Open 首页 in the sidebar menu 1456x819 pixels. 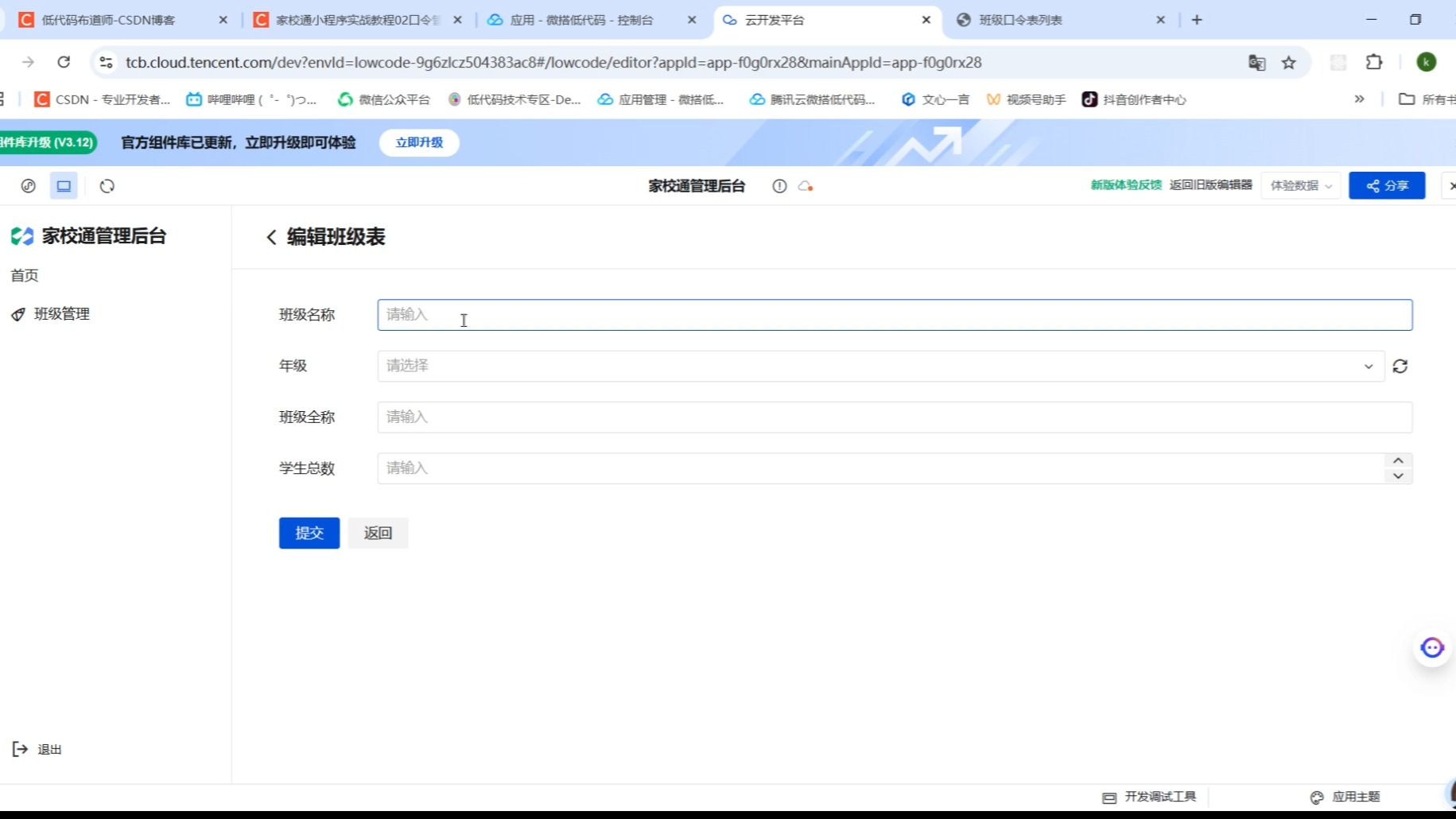tap(25, 275)
